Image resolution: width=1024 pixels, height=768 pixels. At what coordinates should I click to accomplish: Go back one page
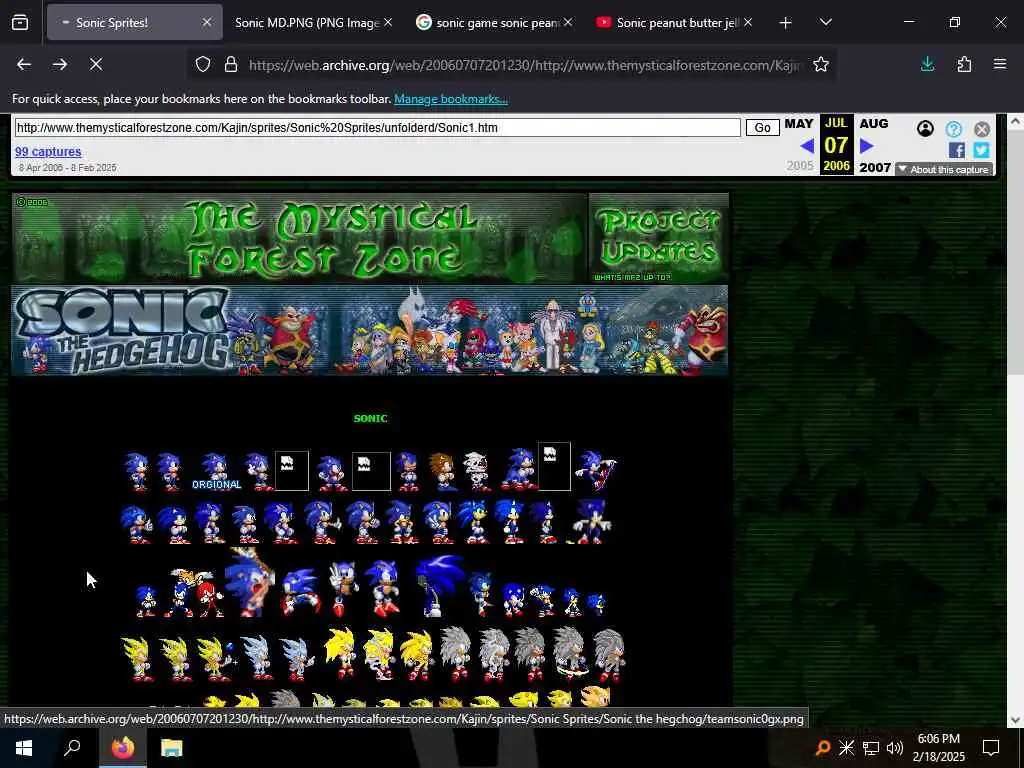click(x=24, y=65)
